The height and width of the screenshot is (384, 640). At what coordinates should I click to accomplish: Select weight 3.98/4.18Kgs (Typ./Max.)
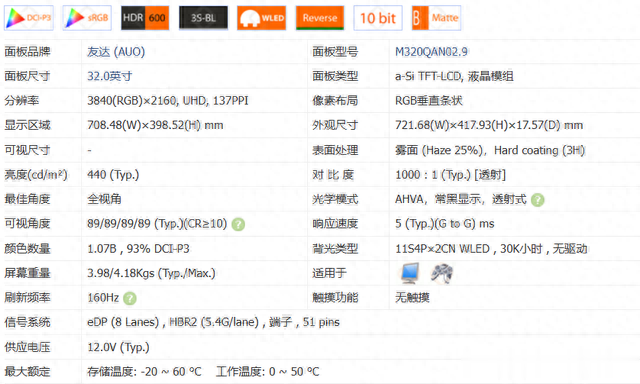[151, 273]
